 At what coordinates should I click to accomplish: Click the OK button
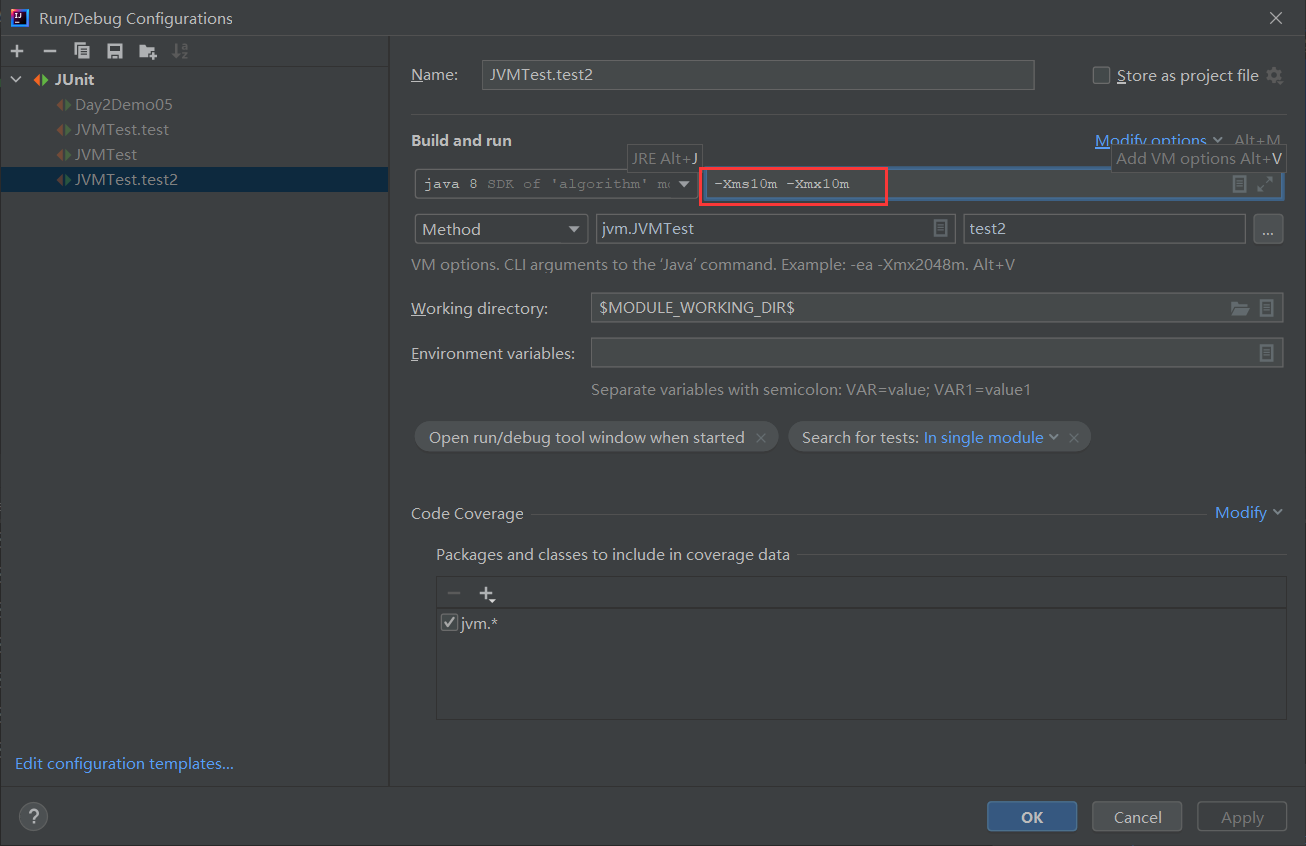tap(1032, 817)
